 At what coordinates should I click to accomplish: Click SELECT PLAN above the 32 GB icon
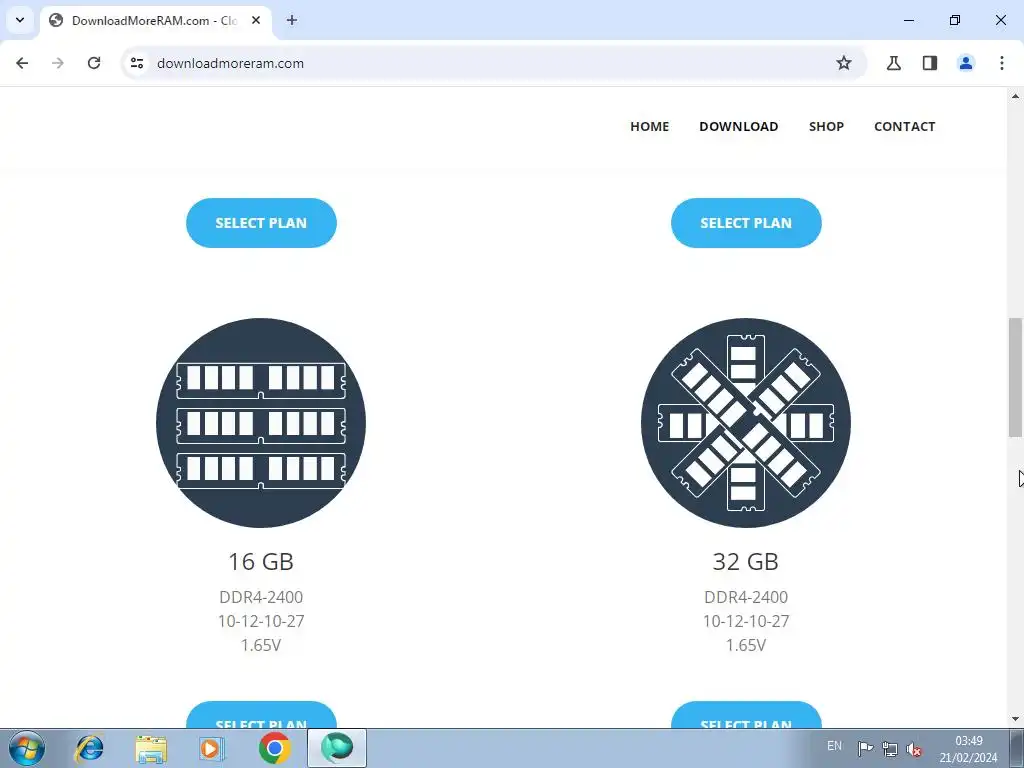pyautogui.click(x=746, y=223)
